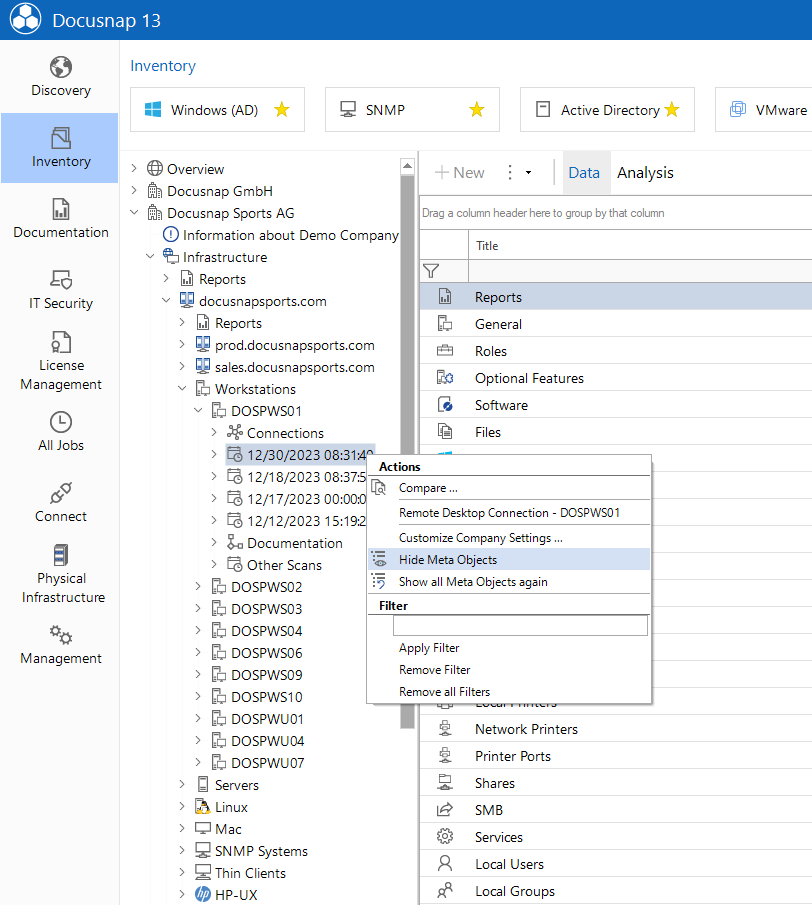Click the Windows logo on Windows (AD) tile

(x=152, y=110)
